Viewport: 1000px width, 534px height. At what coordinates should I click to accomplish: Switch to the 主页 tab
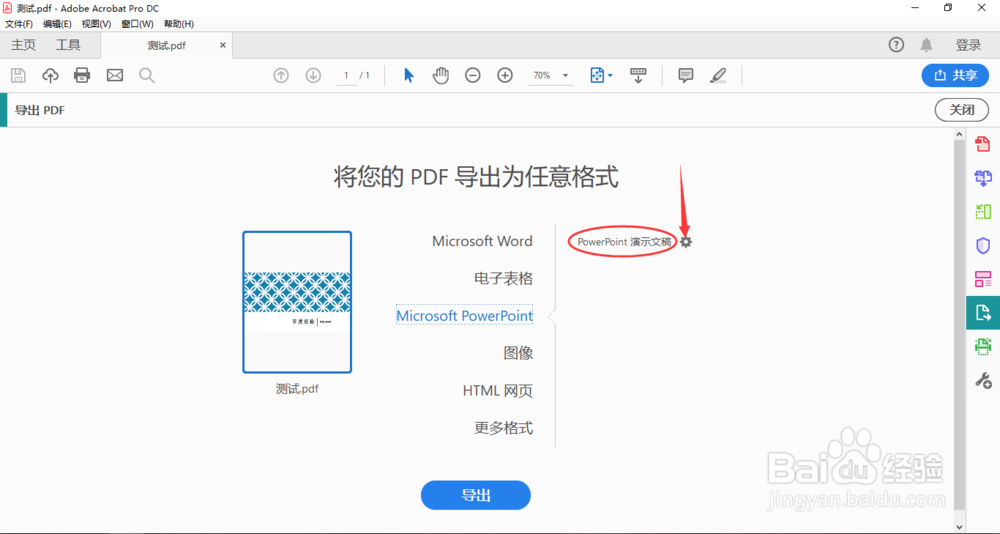click(x=24, y=45)
